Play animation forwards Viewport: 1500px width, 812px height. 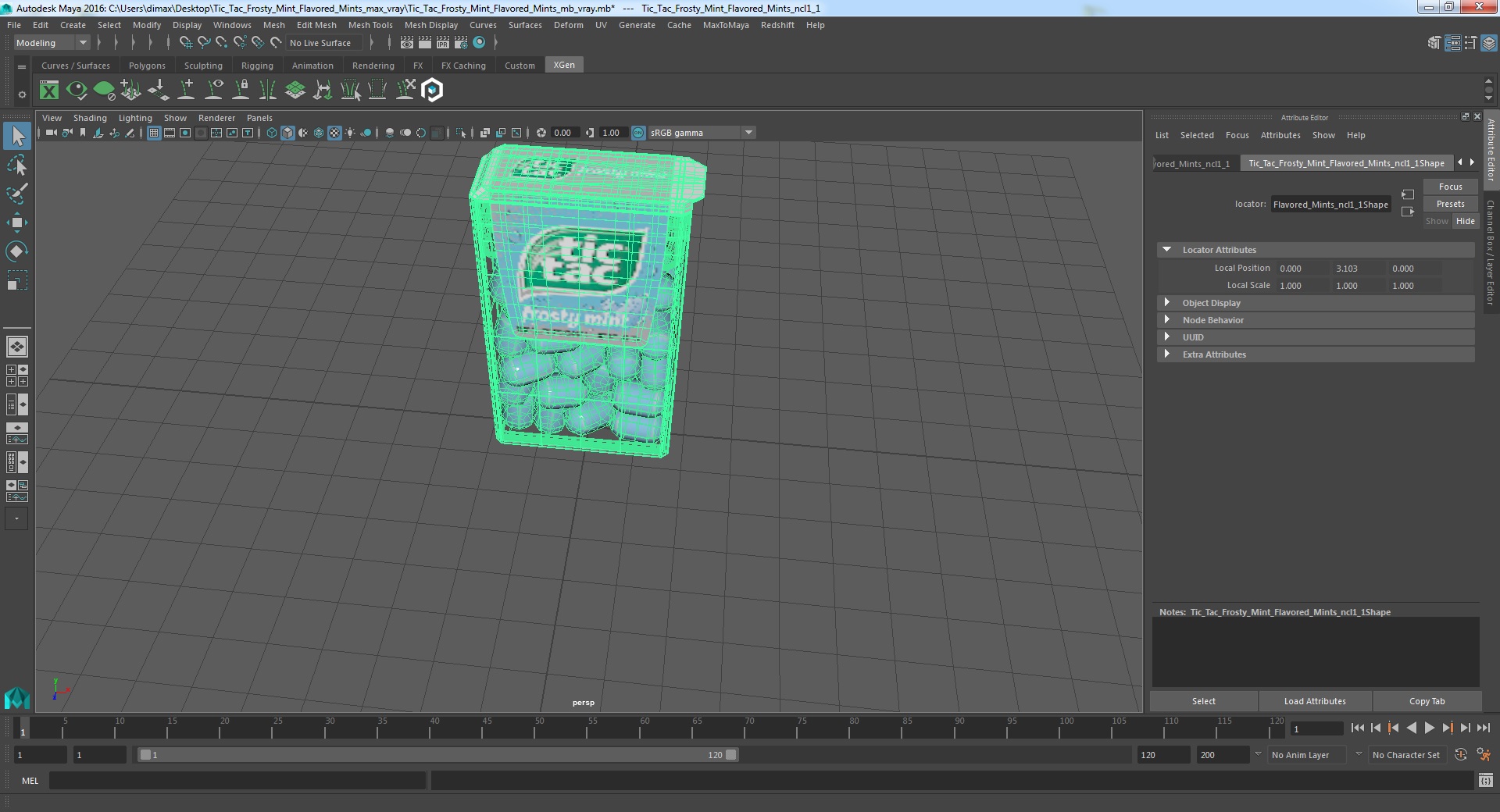click(x=1430, y=728)
